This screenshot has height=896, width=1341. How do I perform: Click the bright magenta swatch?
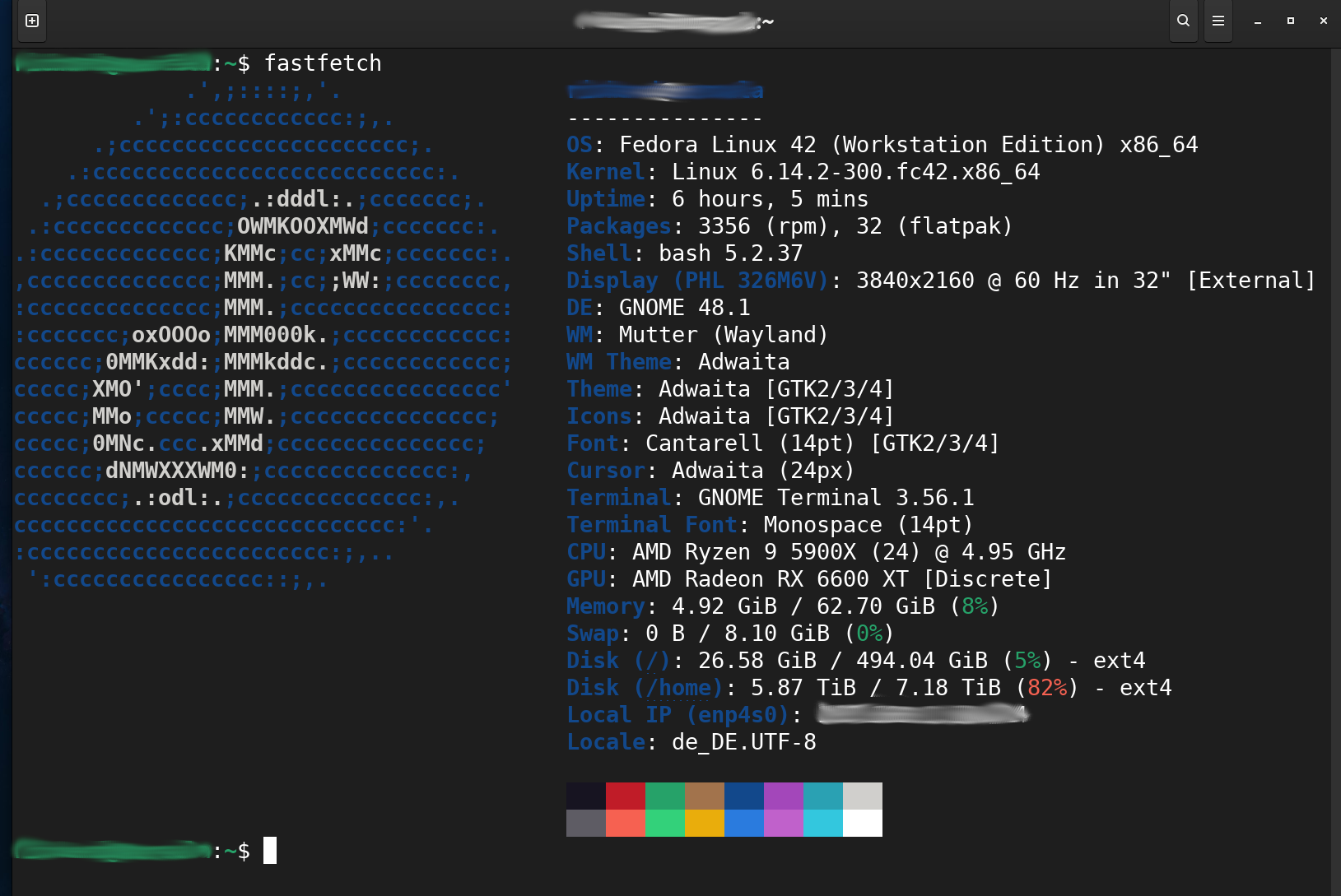pos(784,823)
